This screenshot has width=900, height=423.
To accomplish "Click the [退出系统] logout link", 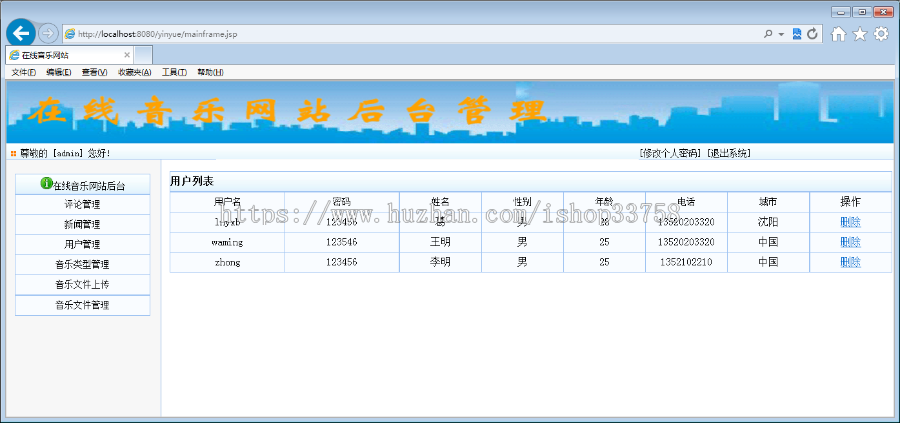I will pyautogui.click(x=729, y=153).
